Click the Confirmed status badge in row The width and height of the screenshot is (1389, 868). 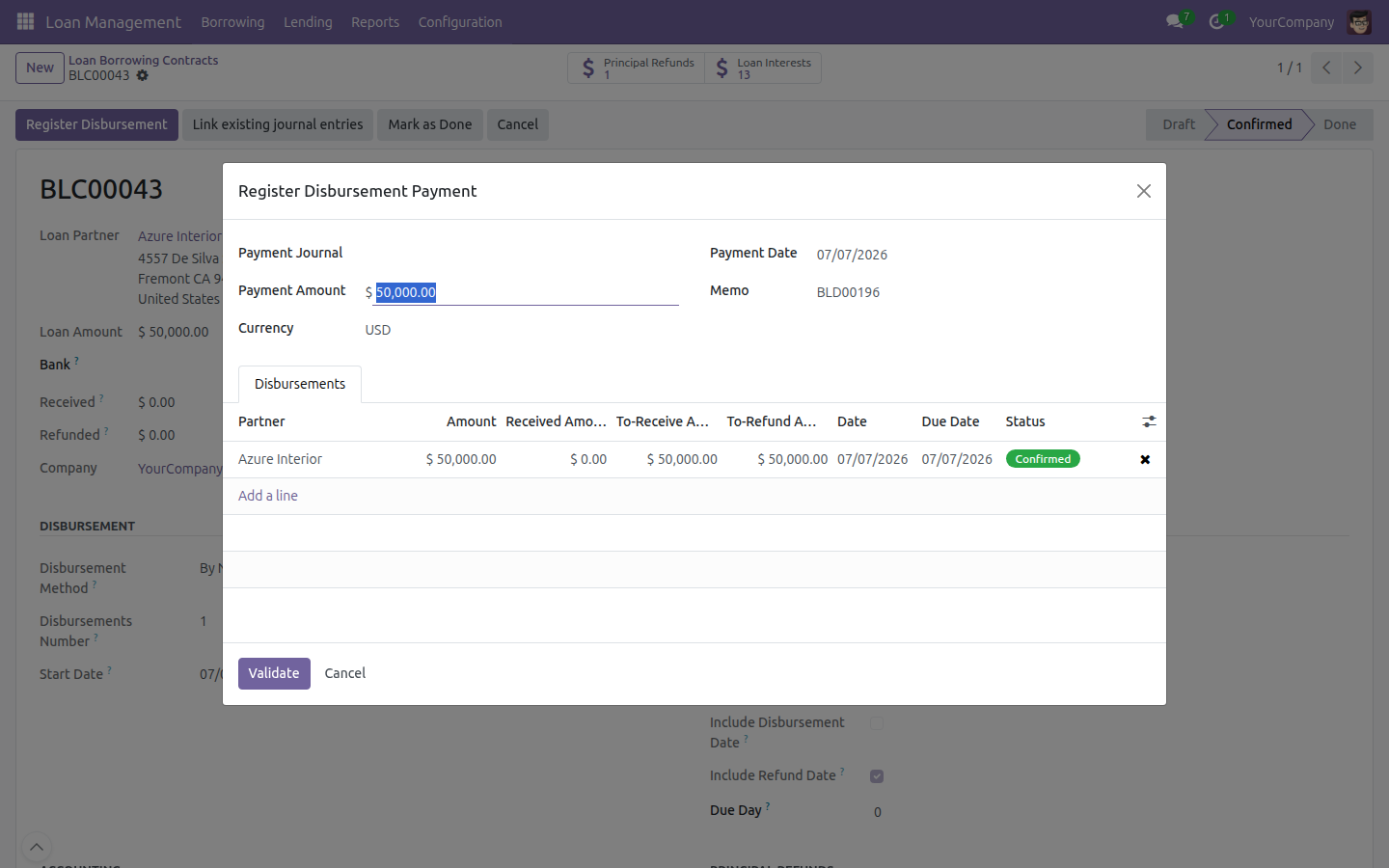coord(1043,459)
